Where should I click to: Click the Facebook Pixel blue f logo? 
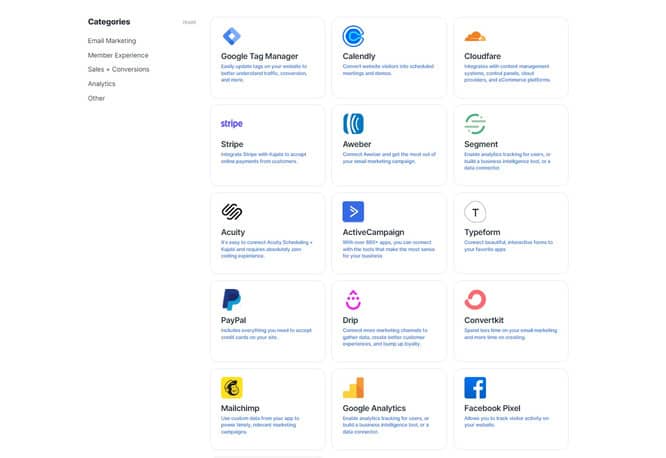click(475, 387)
